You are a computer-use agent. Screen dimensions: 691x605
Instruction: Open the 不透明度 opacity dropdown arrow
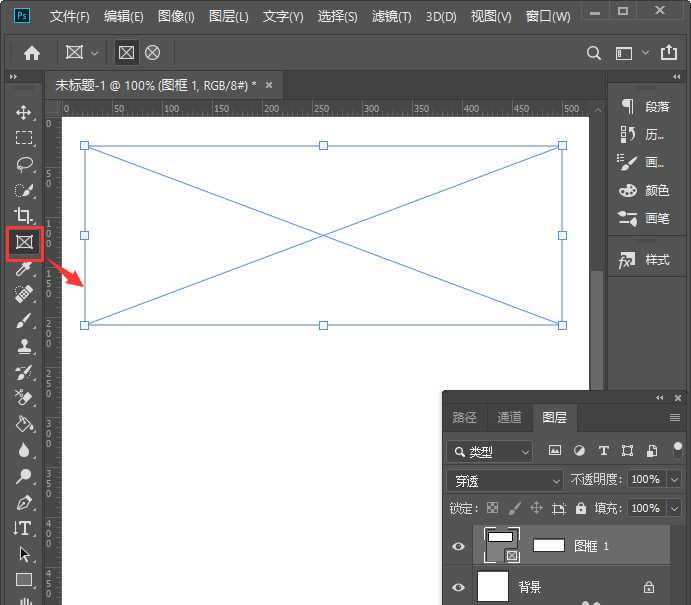pyautogui.click(x=672, y=480)
